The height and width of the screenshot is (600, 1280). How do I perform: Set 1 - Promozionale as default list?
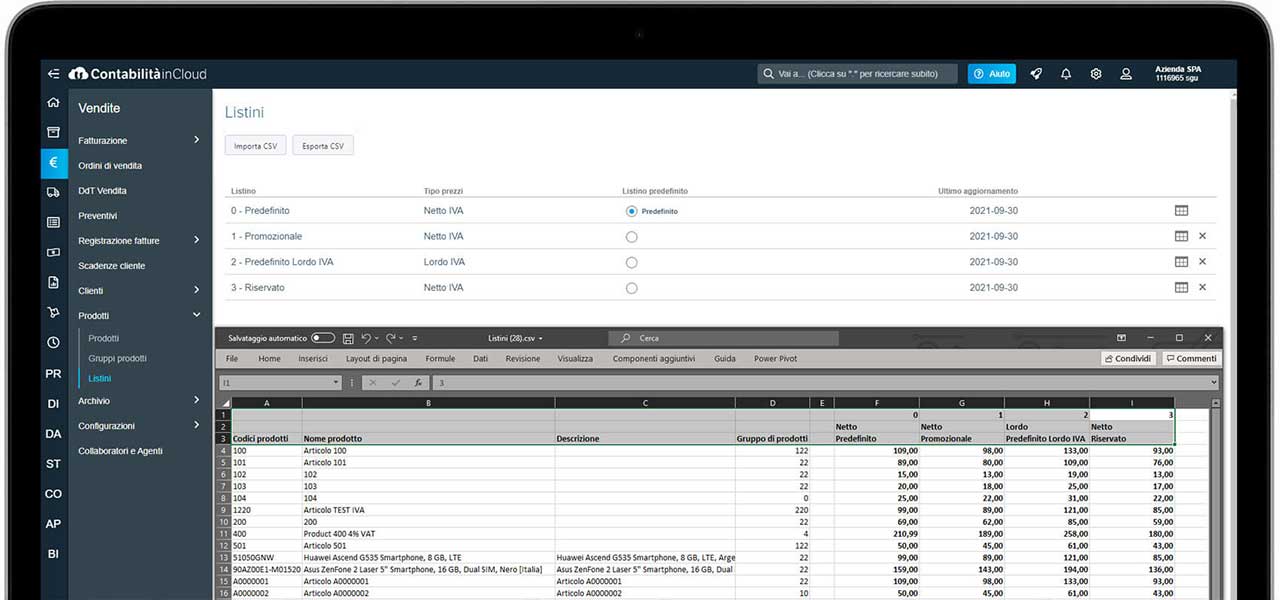point(631,237)
